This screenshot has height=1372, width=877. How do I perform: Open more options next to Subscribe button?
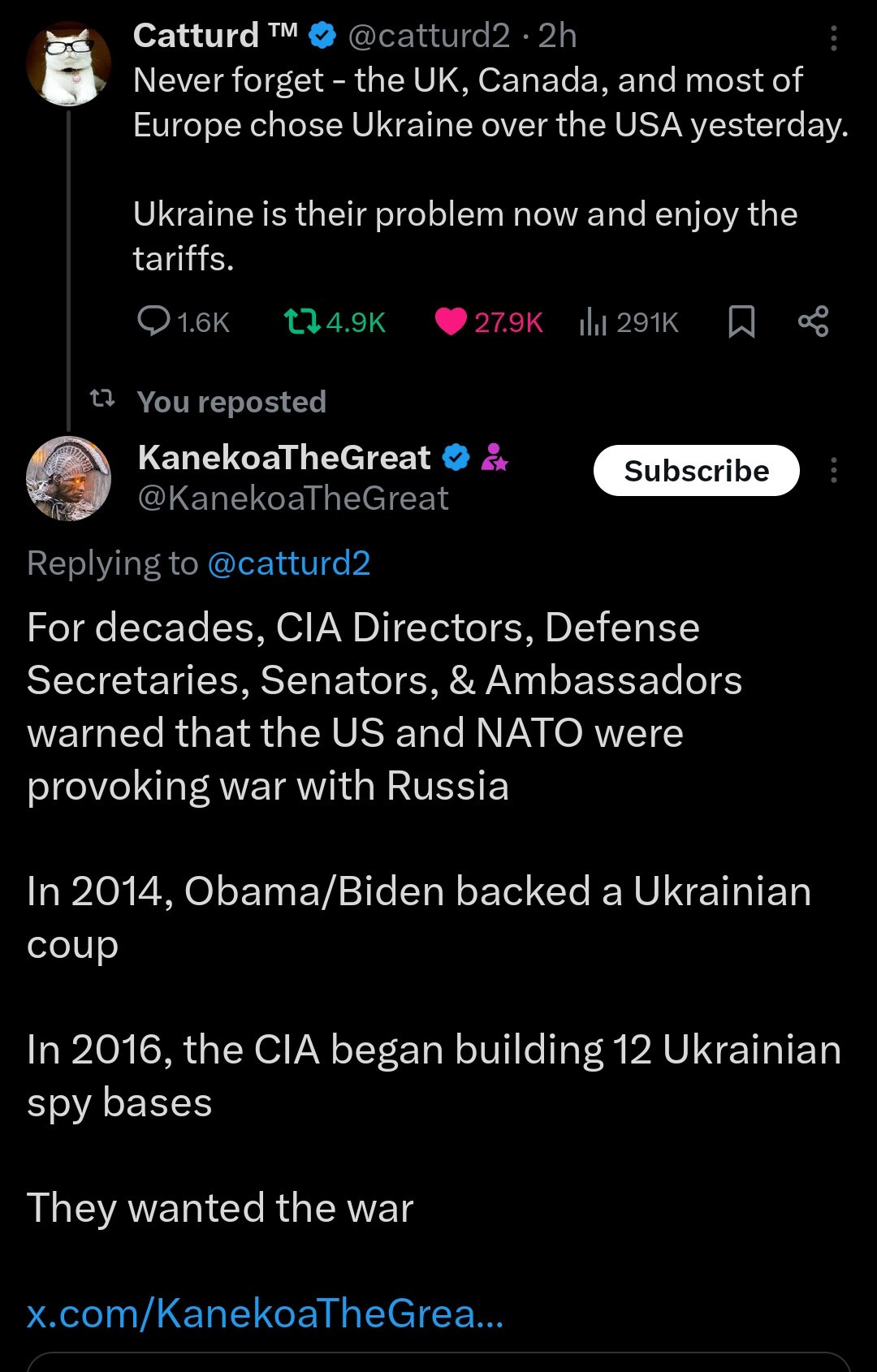(833, 471)
